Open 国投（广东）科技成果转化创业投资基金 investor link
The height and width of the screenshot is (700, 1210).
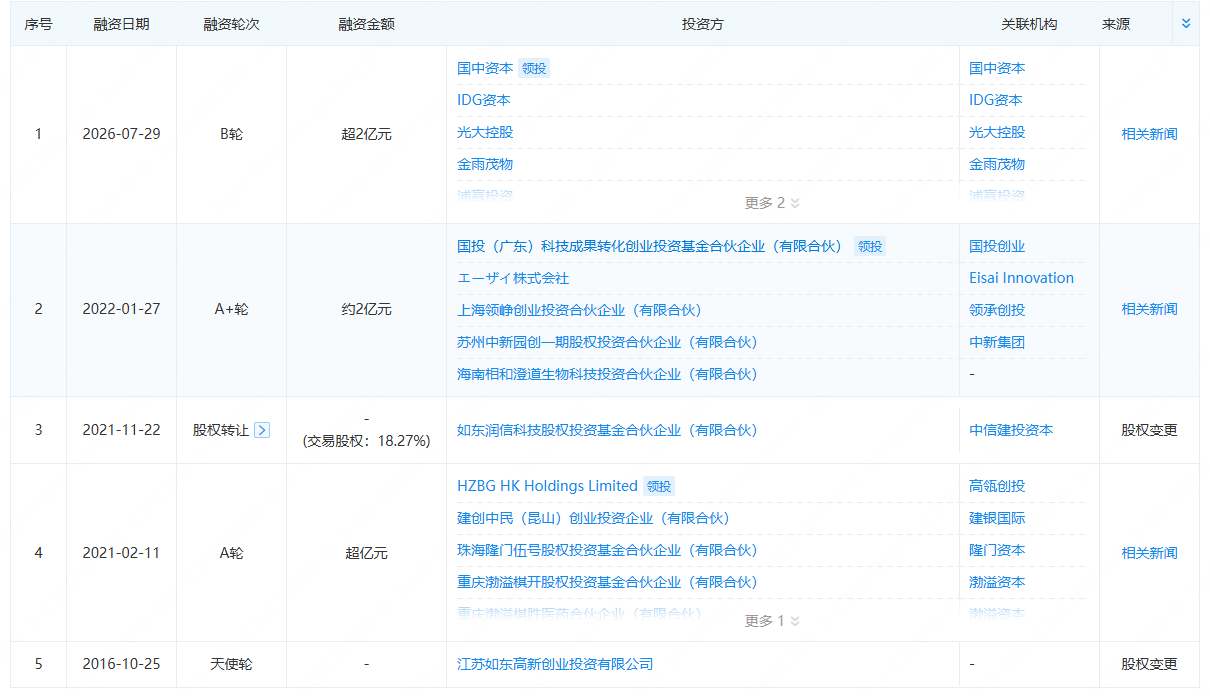(651, 246)
